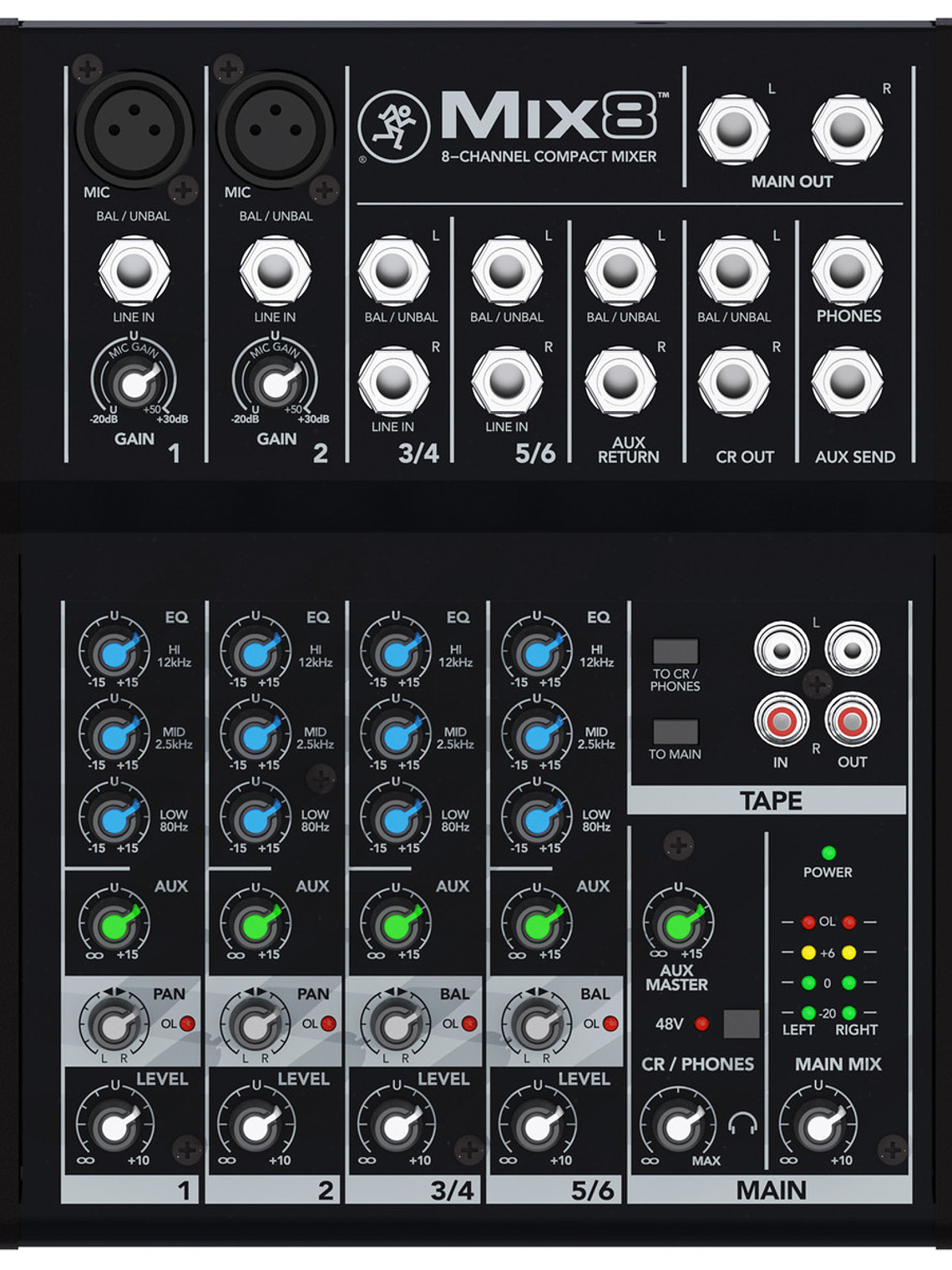
Task: Click the AUX MASTER green knob
Action: 678,923
